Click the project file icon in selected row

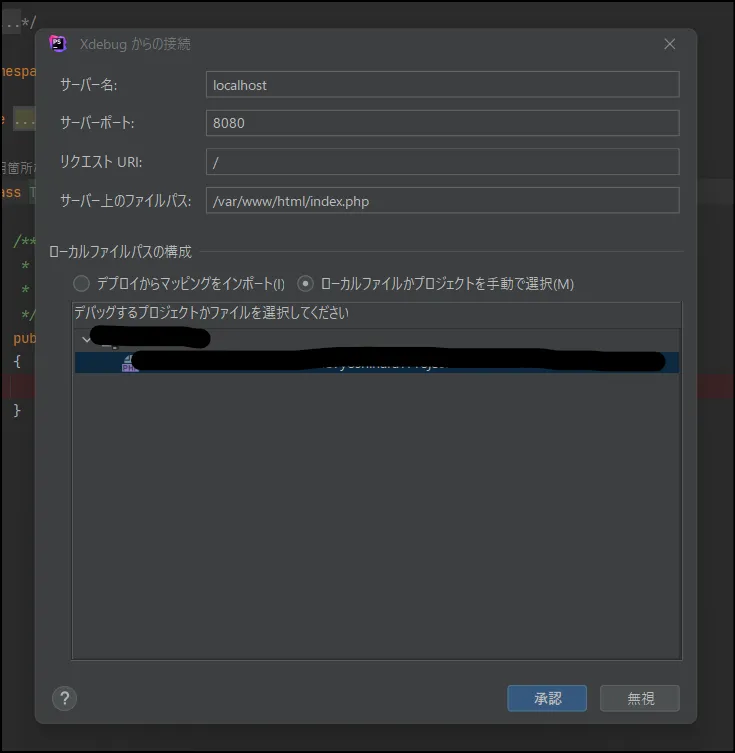point(129,362)
